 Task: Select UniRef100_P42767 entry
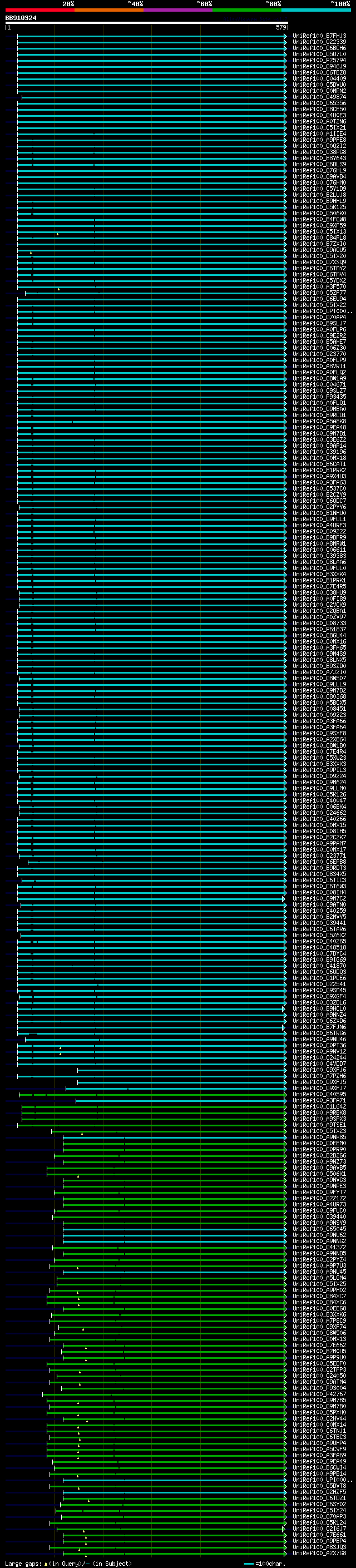[x=319, y=1394]
